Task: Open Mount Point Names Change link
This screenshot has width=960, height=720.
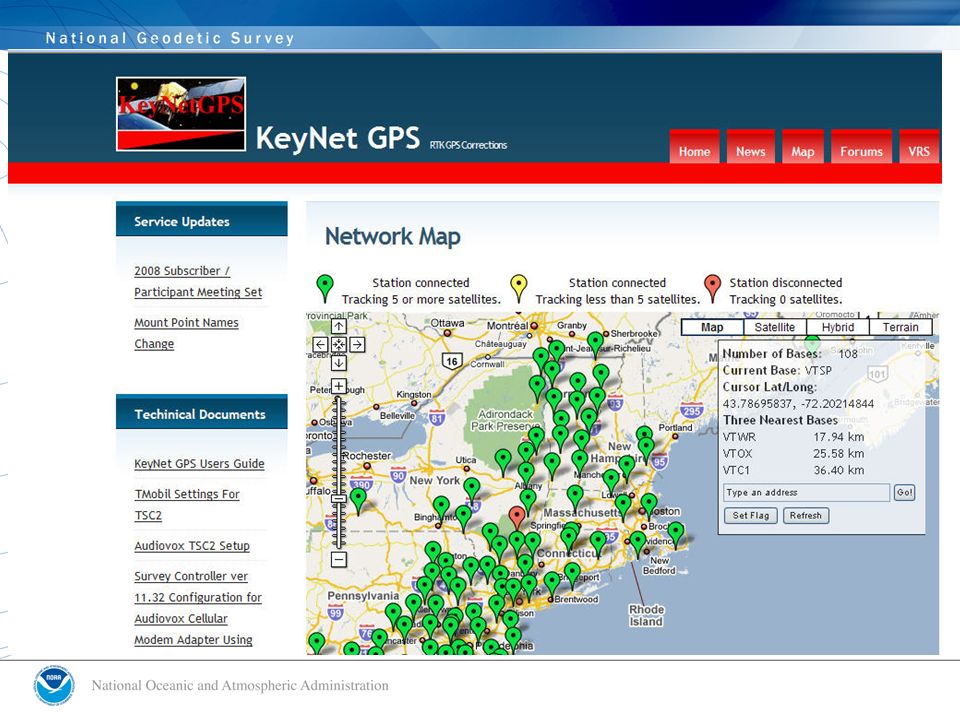Action: coord(186,333)
